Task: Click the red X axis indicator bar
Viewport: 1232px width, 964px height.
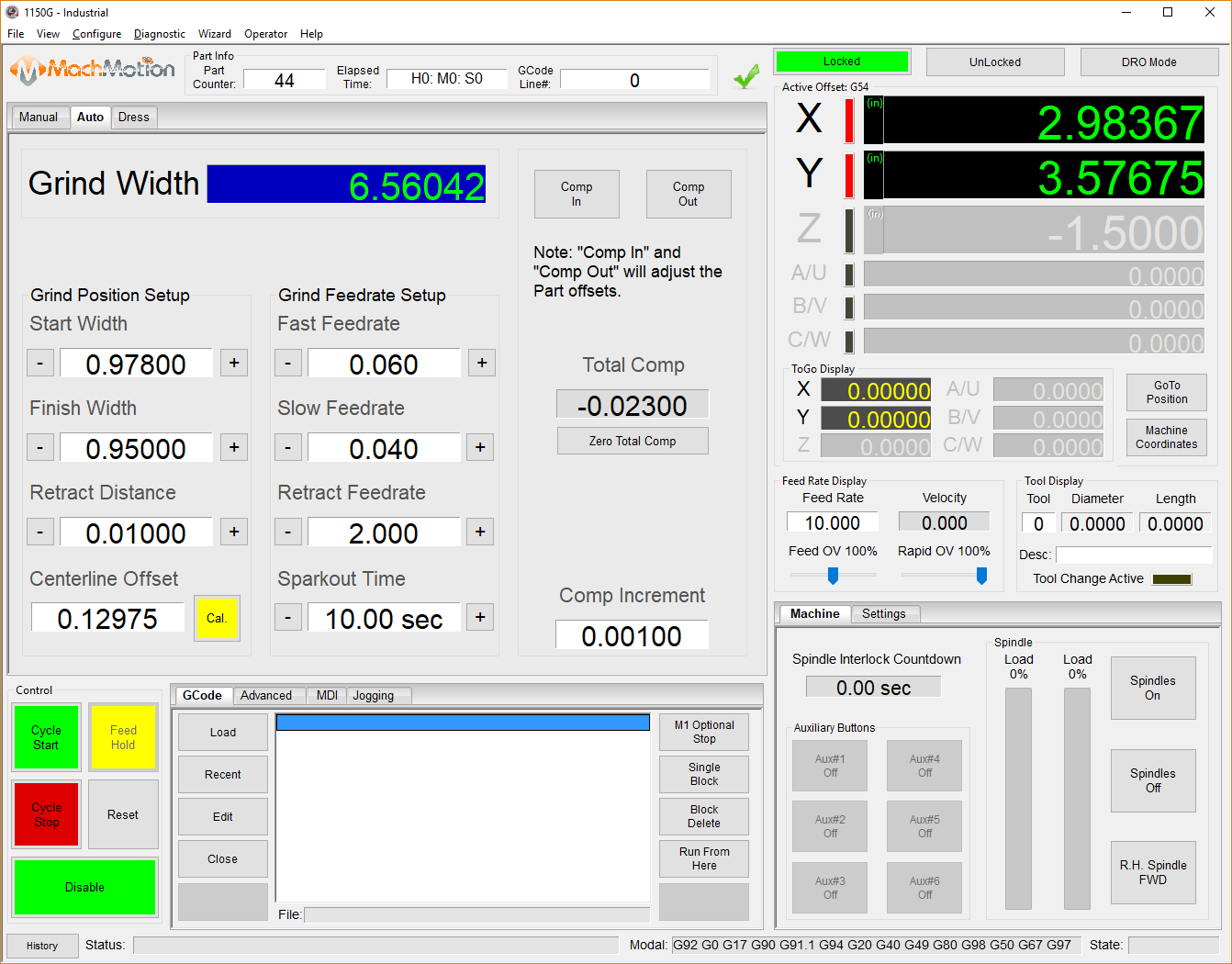Action: (x=849, y=120)
